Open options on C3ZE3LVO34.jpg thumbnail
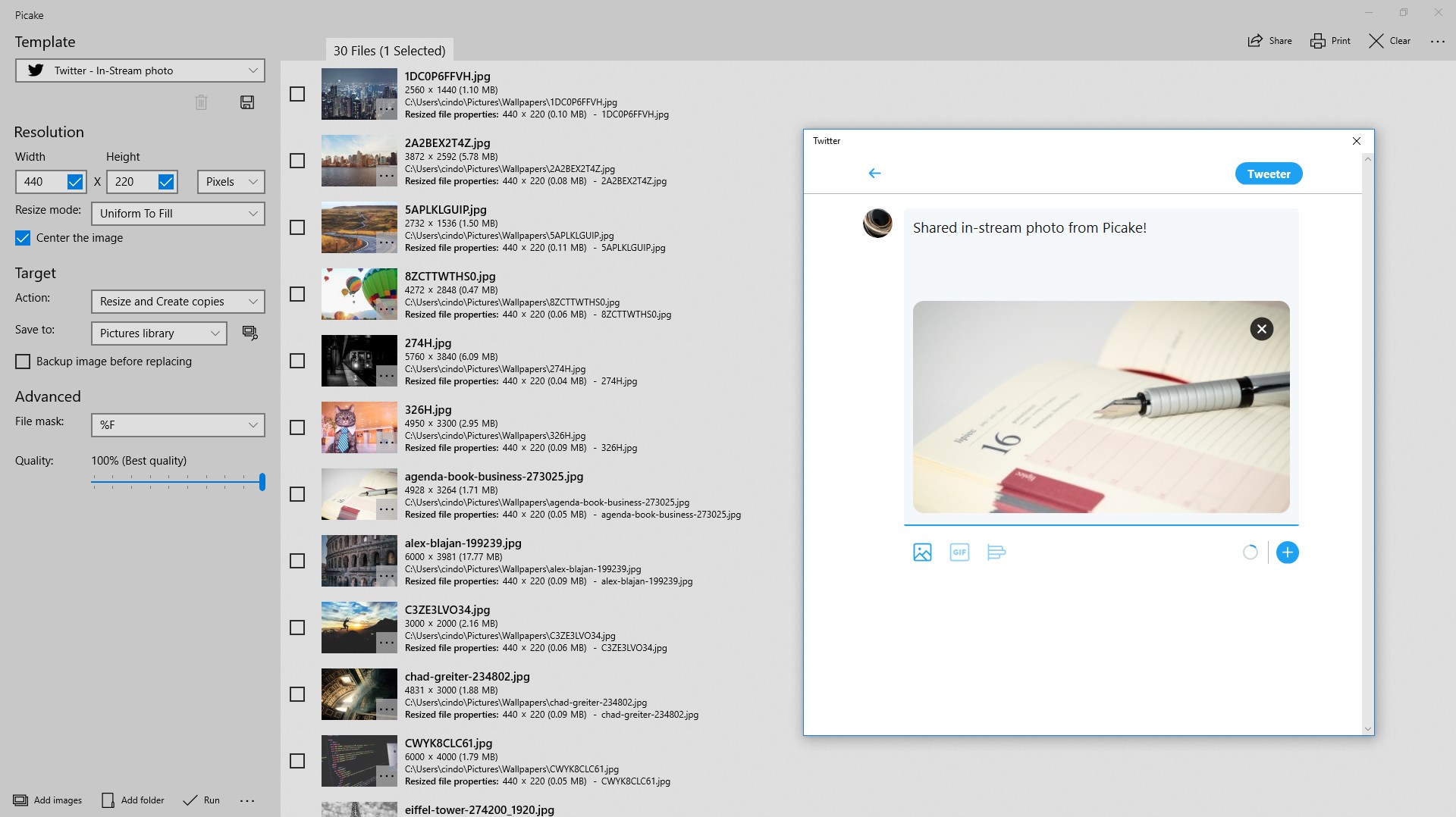Screen dimensions: 1456x817 click(387, 643)
